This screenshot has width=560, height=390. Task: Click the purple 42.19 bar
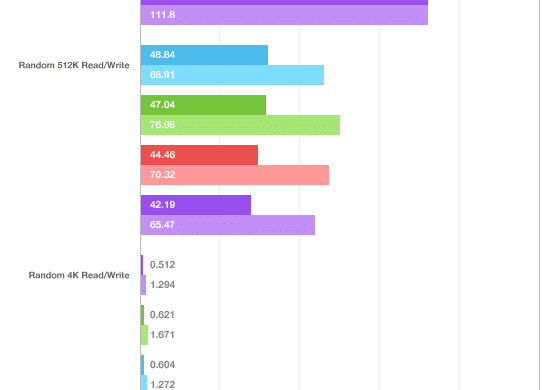(196, 205)
